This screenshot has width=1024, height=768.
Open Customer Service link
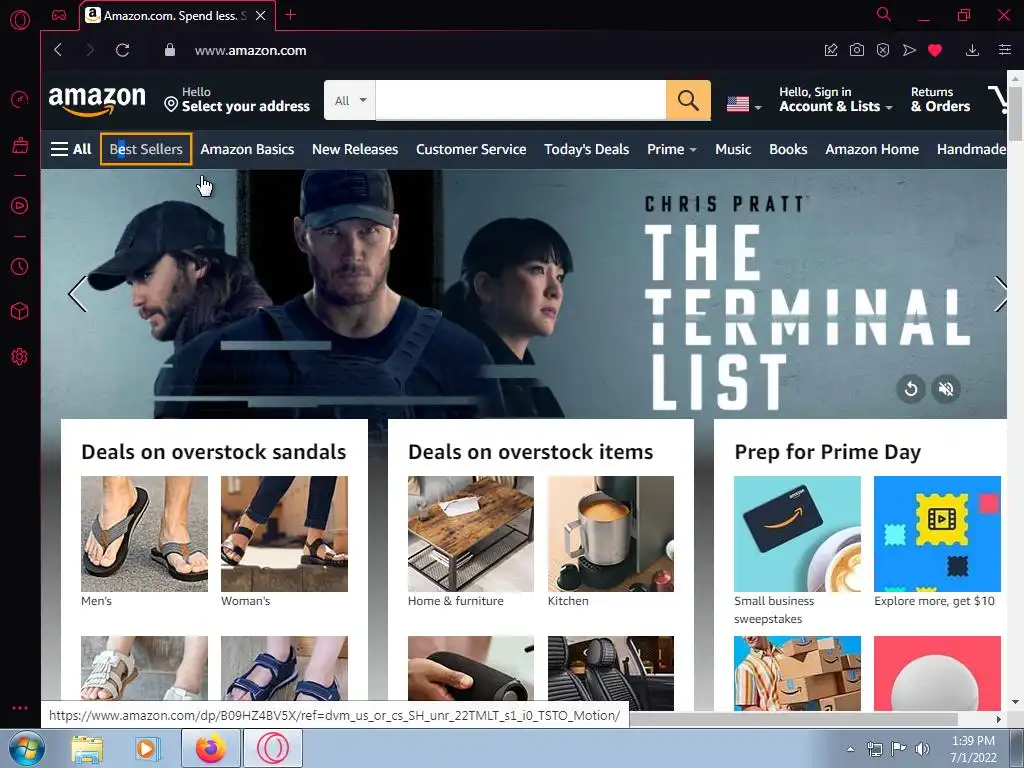pyautogui.click(x=471, y=150)
